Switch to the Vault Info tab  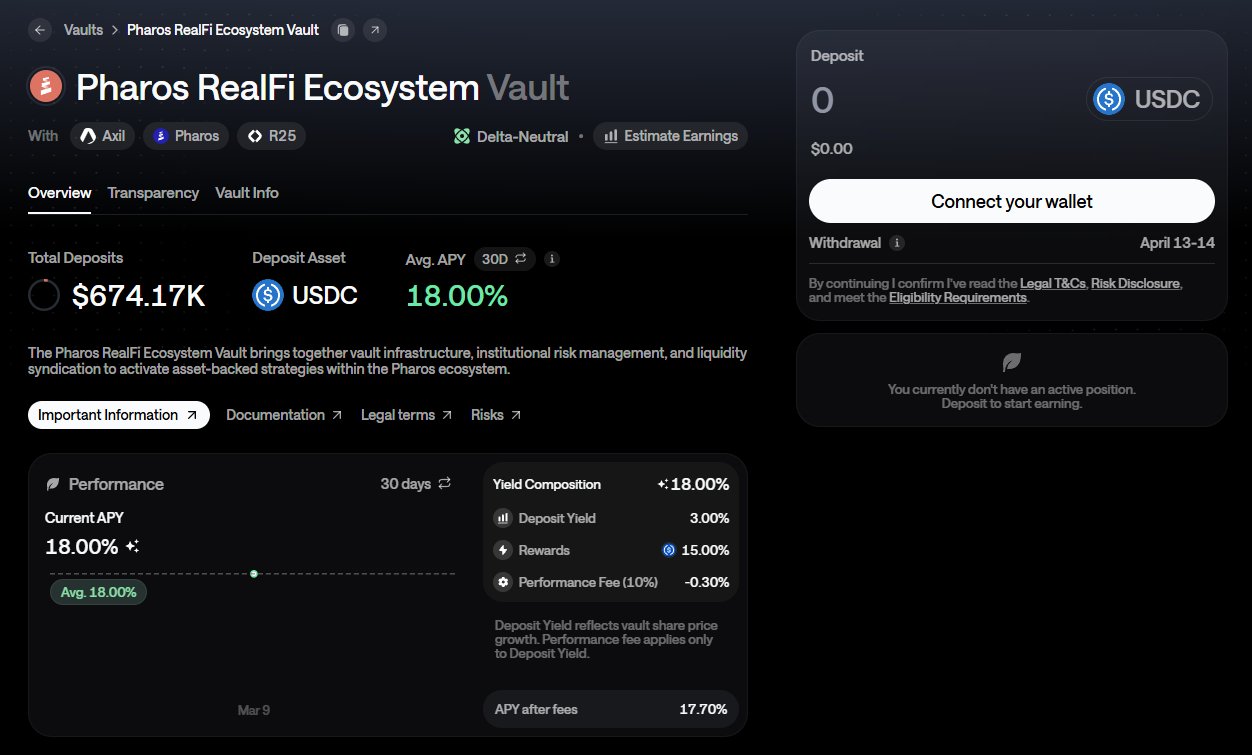pos(247,193)
